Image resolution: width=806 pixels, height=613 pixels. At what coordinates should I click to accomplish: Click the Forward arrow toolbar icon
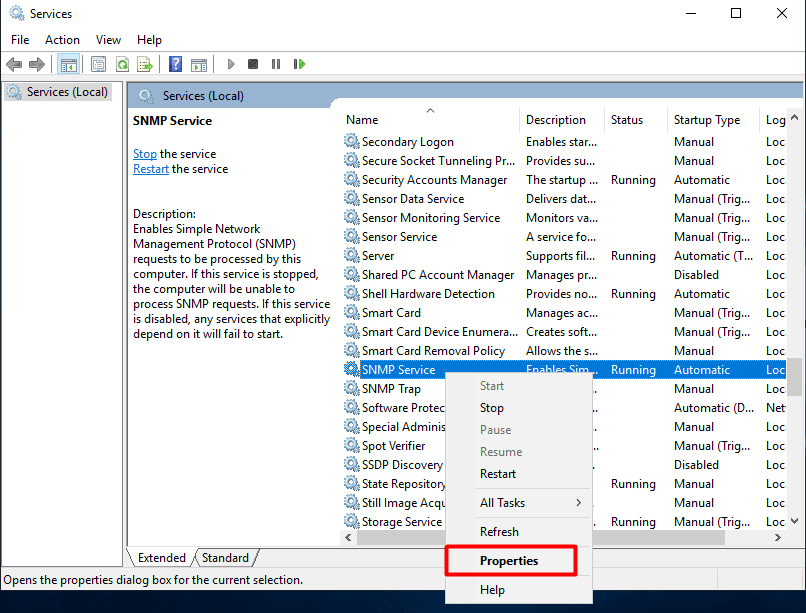click(36, 64)
